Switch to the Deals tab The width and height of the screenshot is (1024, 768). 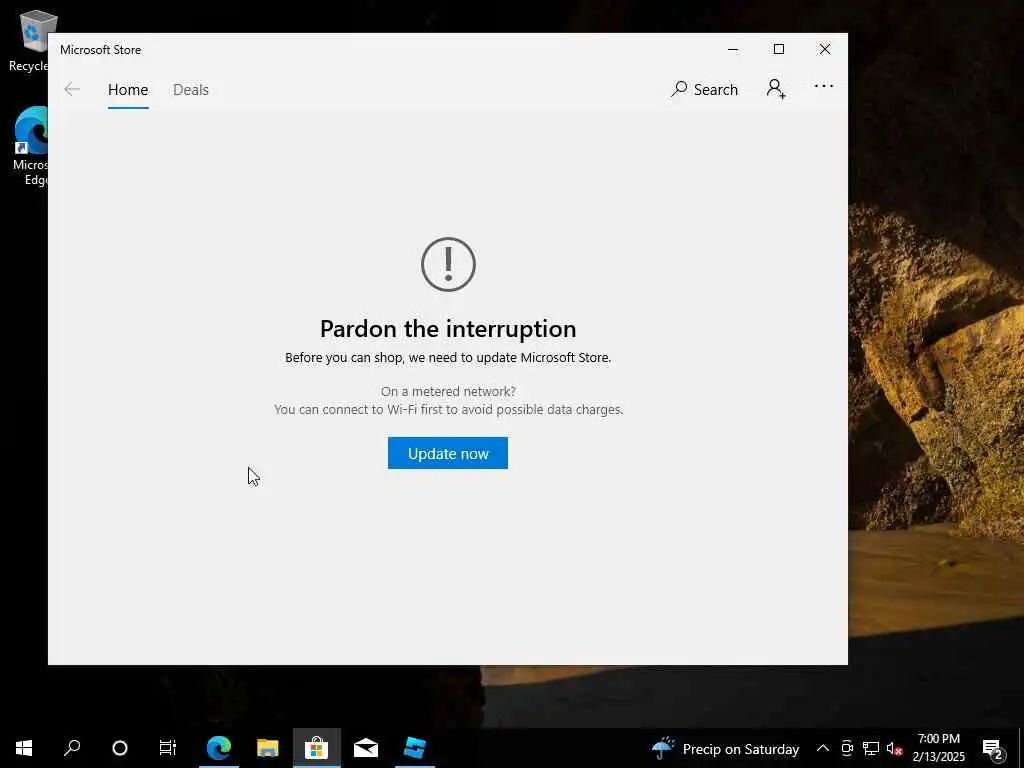(191, 89)
